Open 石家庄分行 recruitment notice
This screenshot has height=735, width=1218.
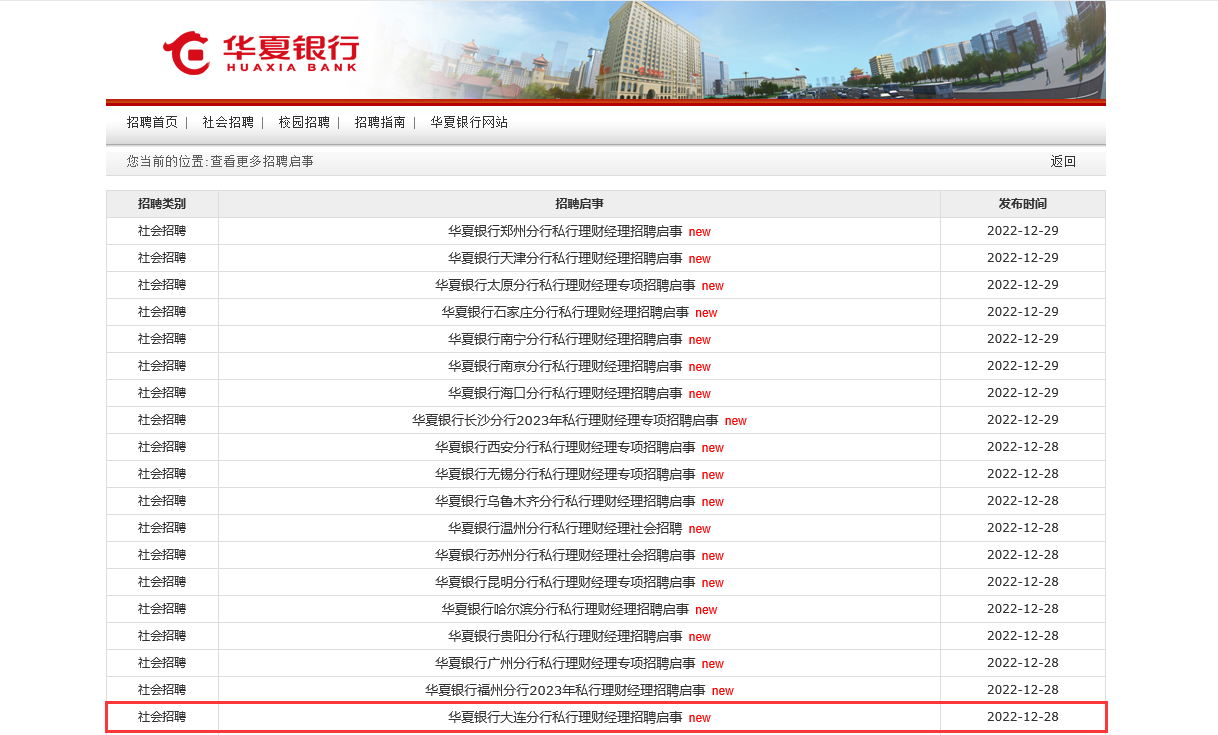(565, 312)
